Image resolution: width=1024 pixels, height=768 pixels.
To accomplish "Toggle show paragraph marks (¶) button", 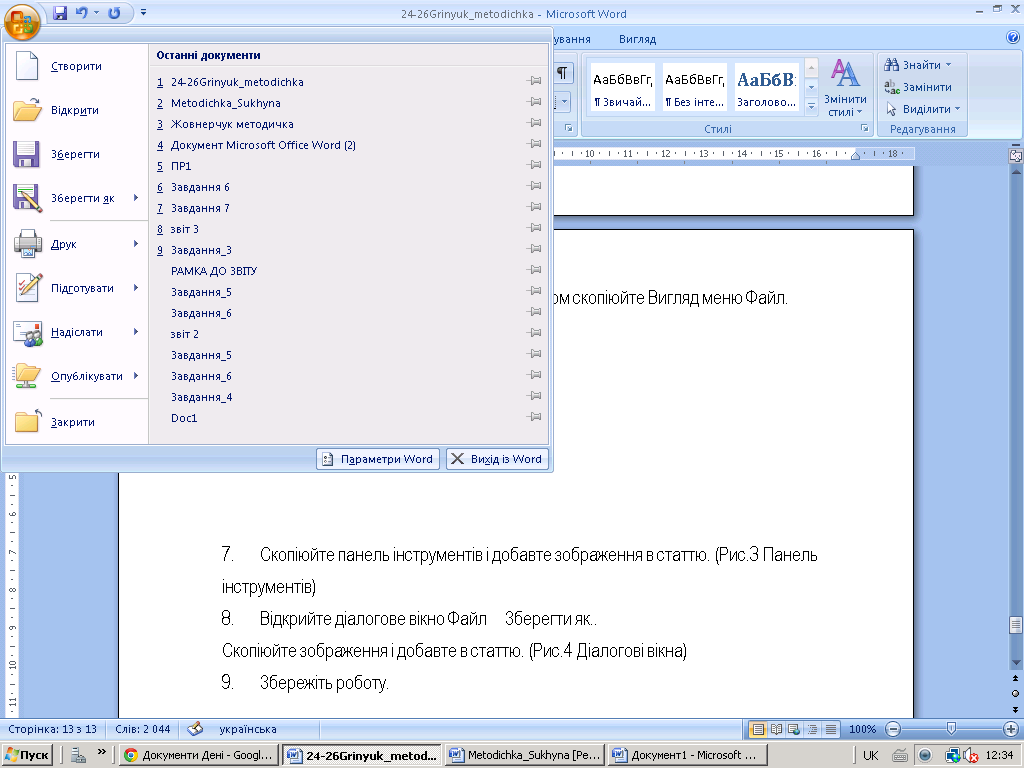I will pyautogui.click(x=562, y=72).
